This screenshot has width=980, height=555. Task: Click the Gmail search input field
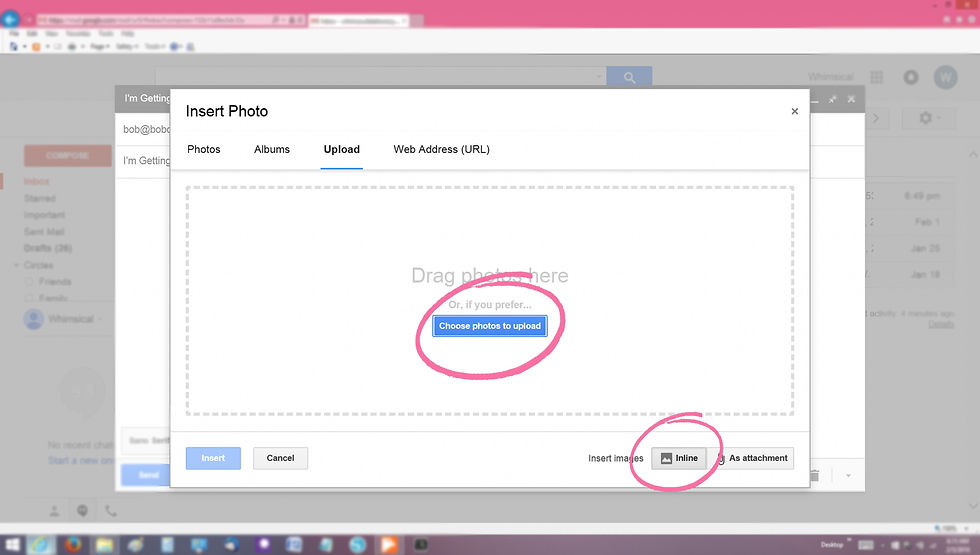(x=380, y=78)
